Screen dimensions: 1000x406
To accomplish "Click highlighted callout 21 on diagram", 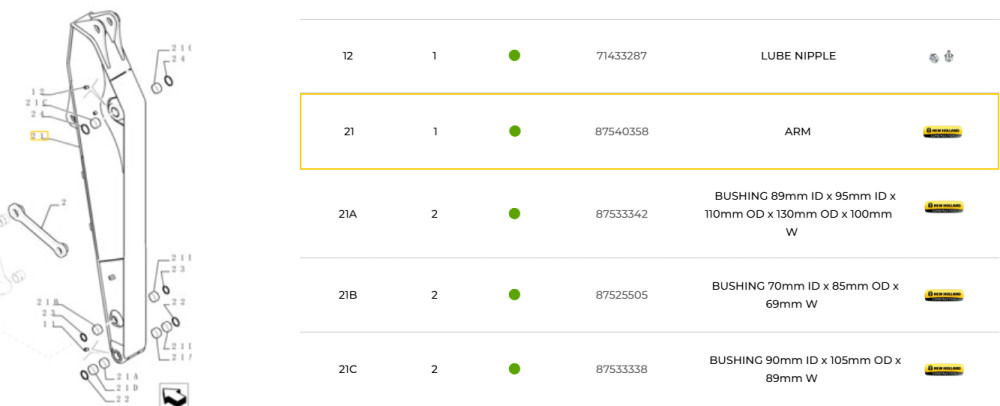I will tap(40, 135).
